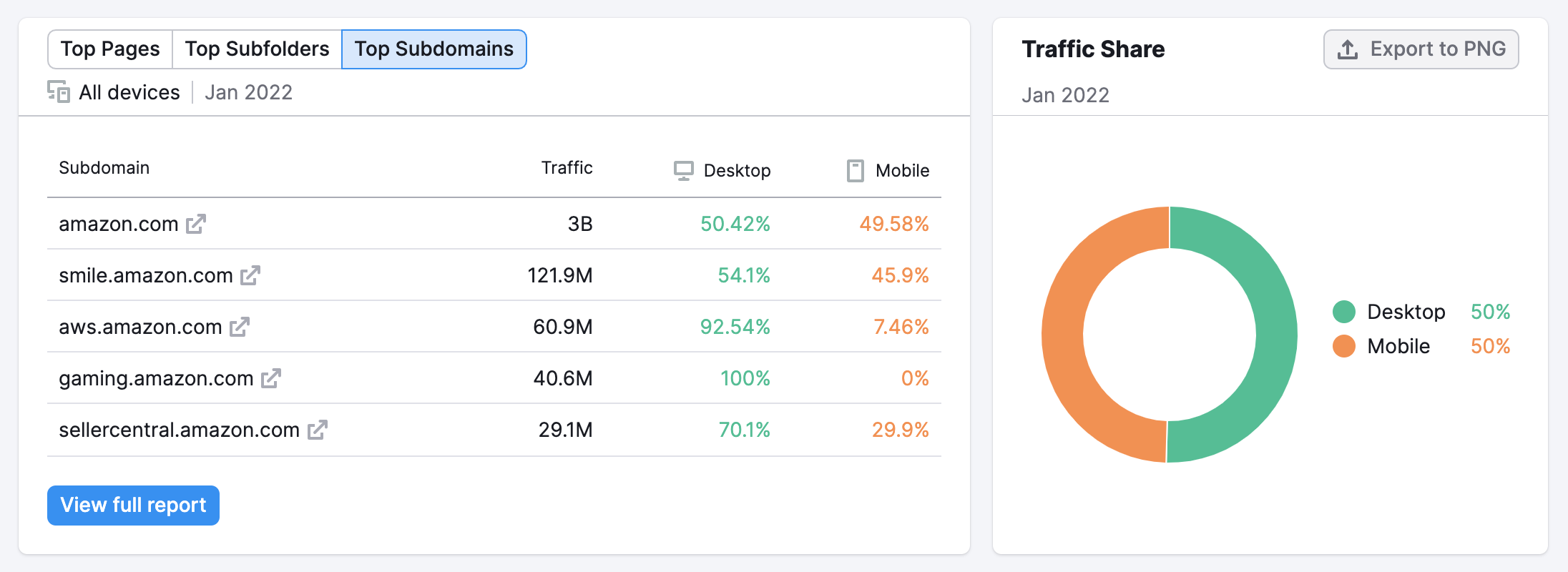Click the All devices icon
Image resolution: width=1568 pixels, height=572 pixels.
[59, 92]
